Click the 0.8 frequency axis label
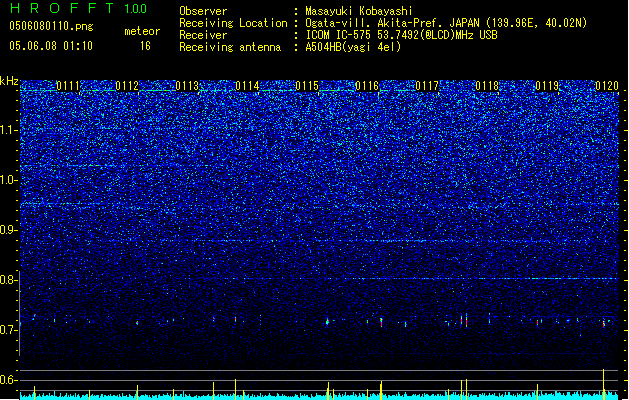629x400 pixels. (8, 280)
